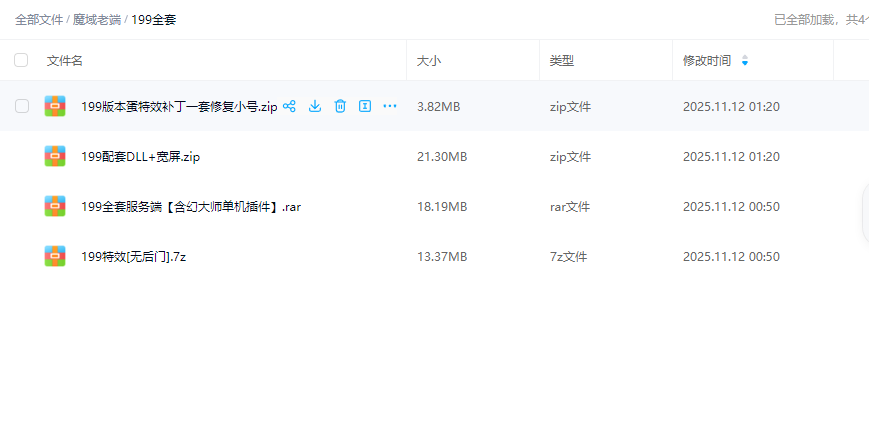This screenshot has height=444, width=869.
Task: Go to 全部文件 in breadcrumb
Action: click(x=40, y=19)
